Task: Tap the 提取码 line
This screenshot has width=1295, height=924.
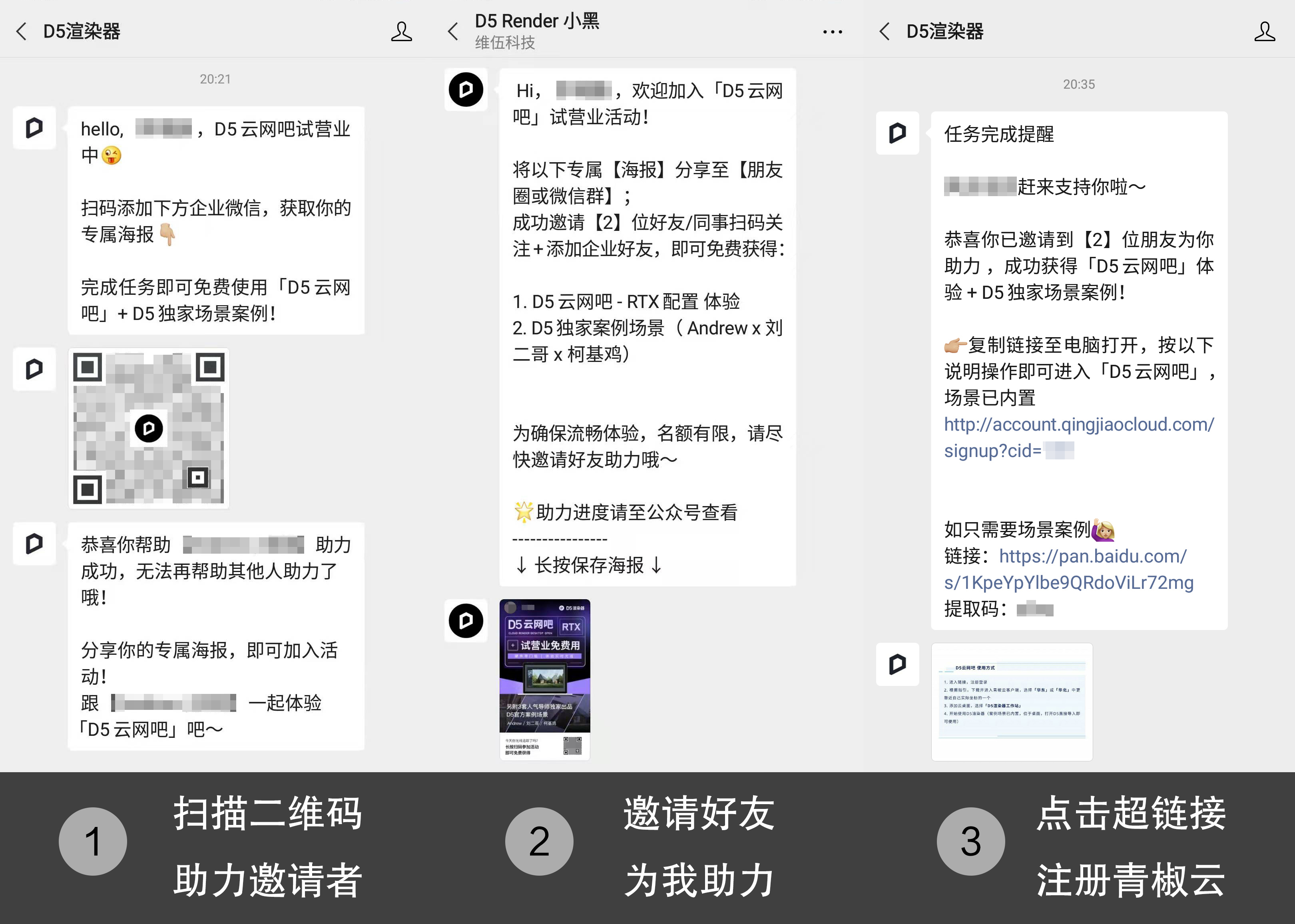Action: coord(999,609)
